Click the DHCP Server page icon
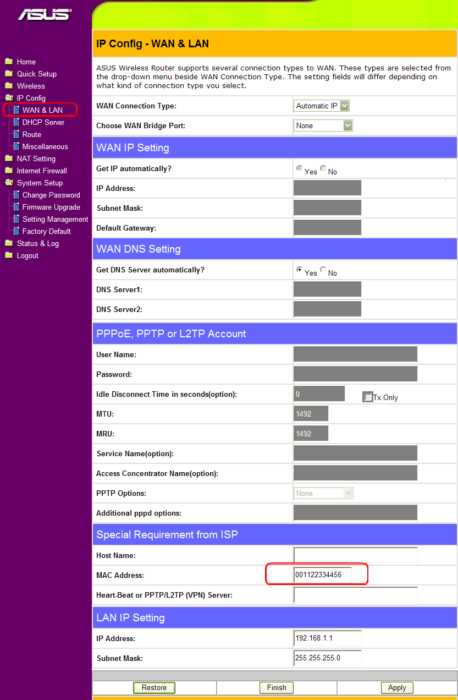The height and width of the screenshot is (700, 458). 16,122
